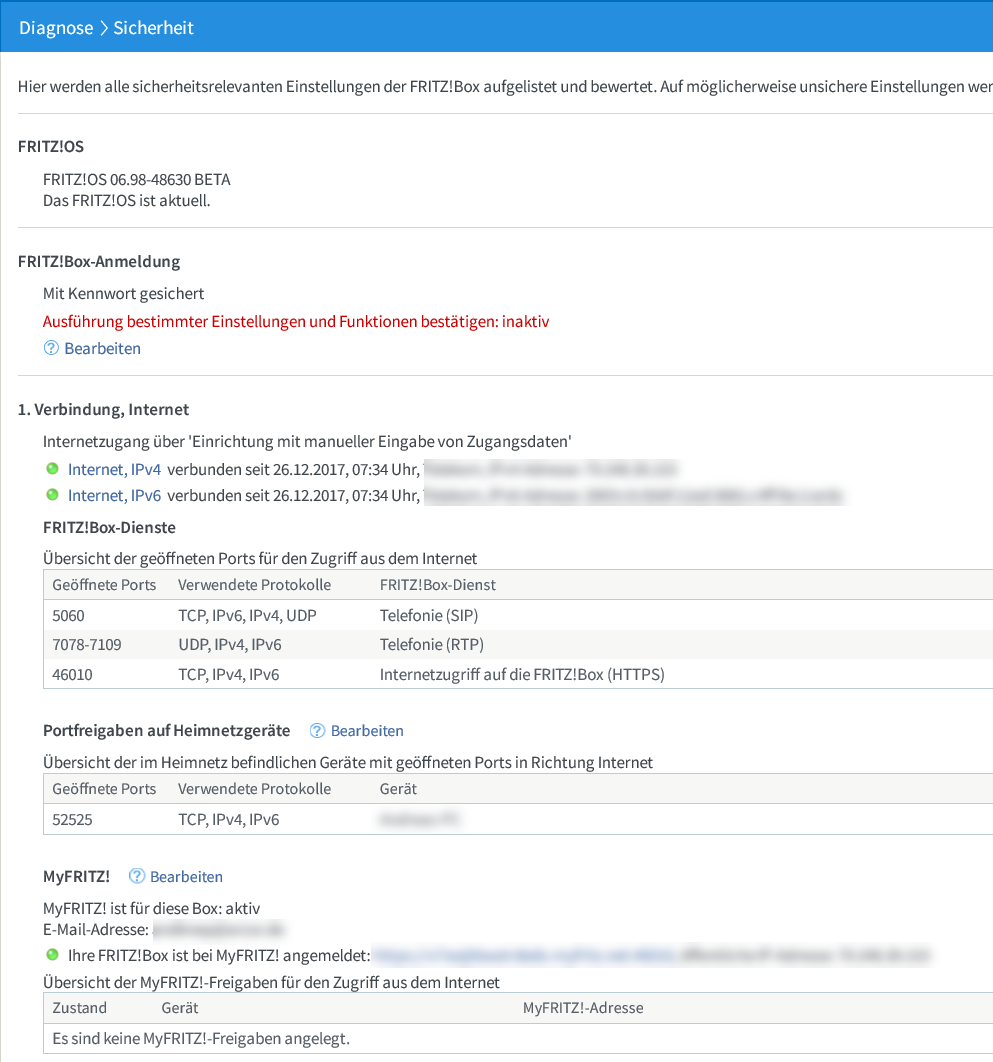Click the breadcrumb chevron separator

(104, 28)
